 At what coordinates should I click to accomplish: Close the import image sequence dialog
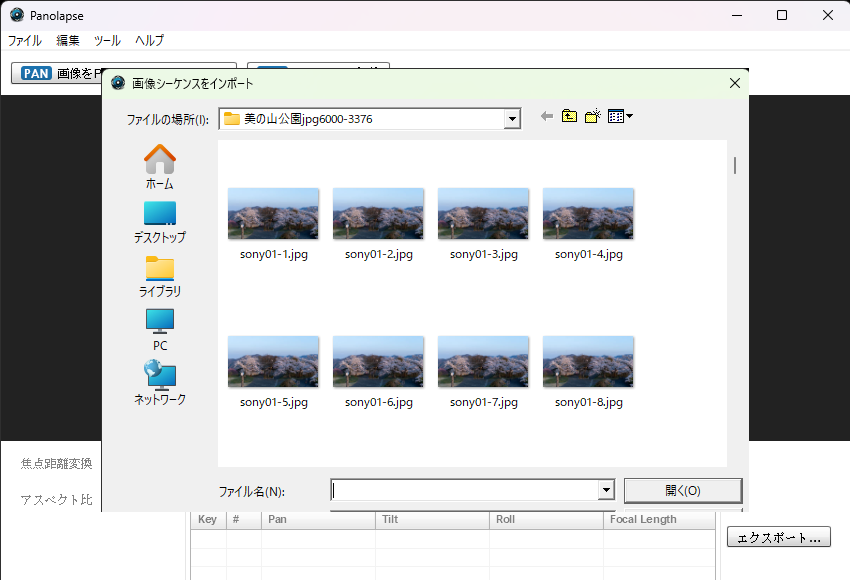coord(735,84)
